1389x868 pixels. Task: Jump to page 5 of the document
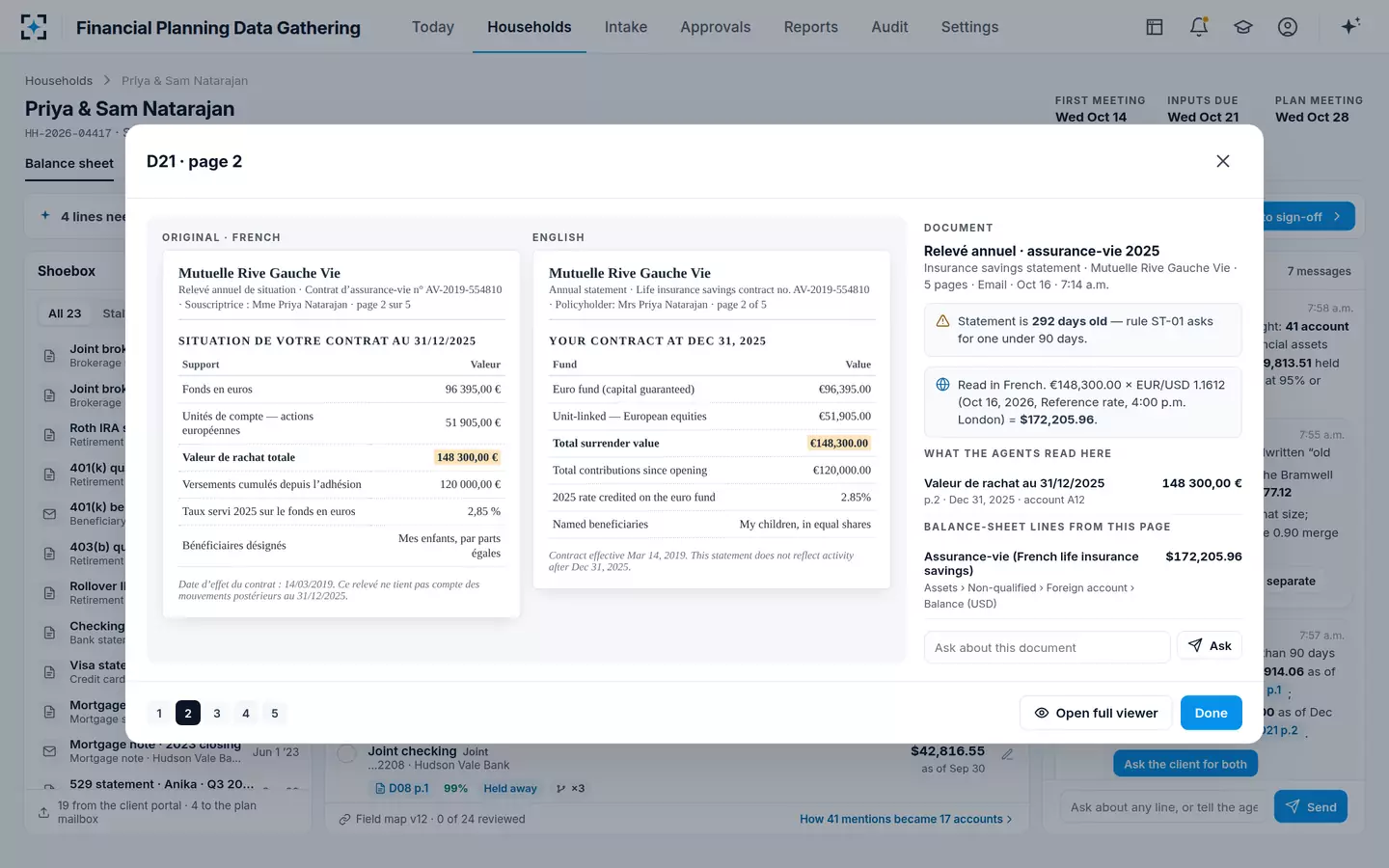275,713
